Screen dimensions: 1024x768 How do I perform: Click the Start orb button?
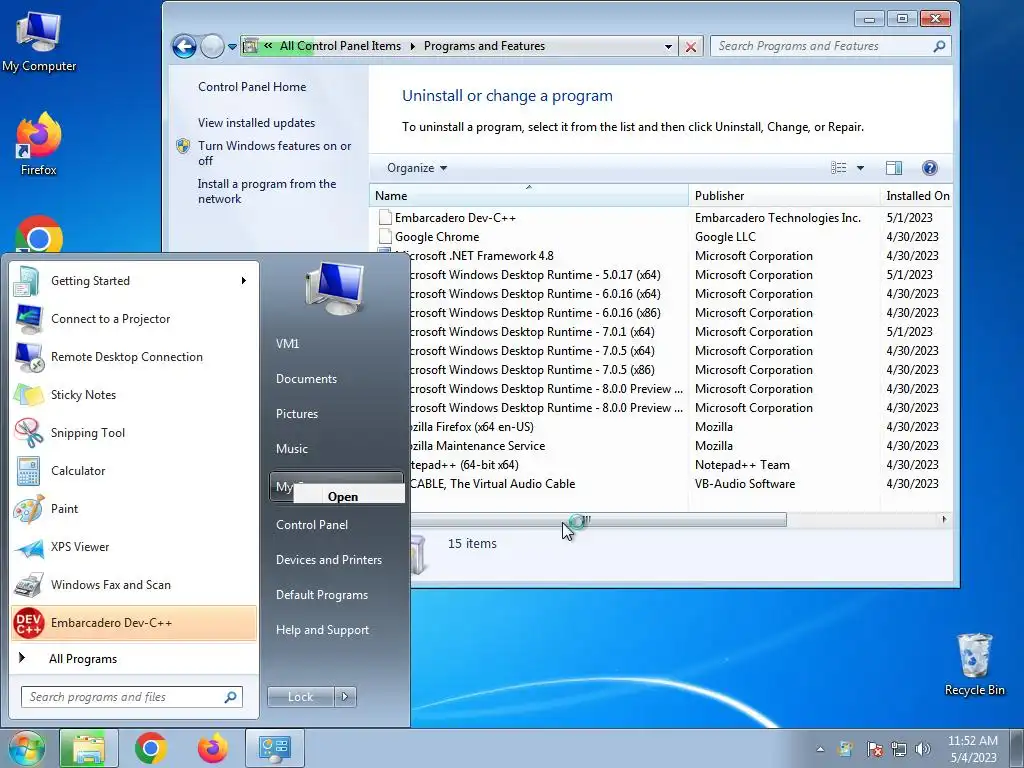(x=26, y=748)
